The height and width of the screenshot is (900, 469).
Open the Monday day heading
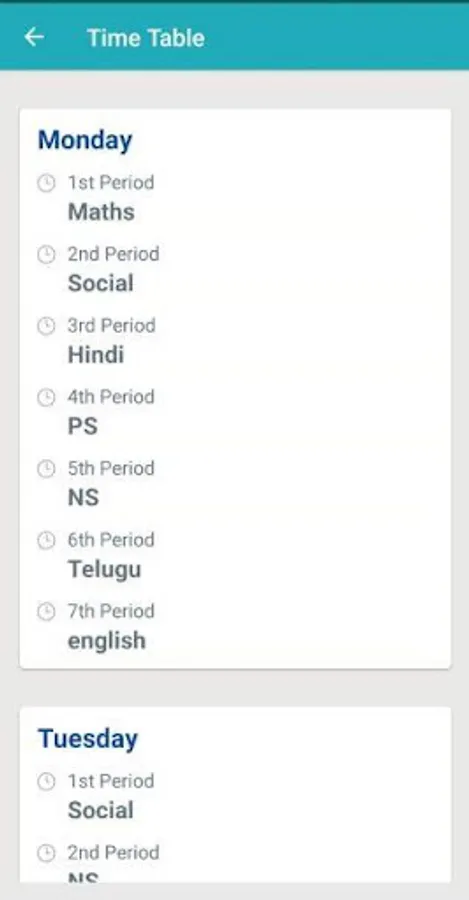coord(85,141)
